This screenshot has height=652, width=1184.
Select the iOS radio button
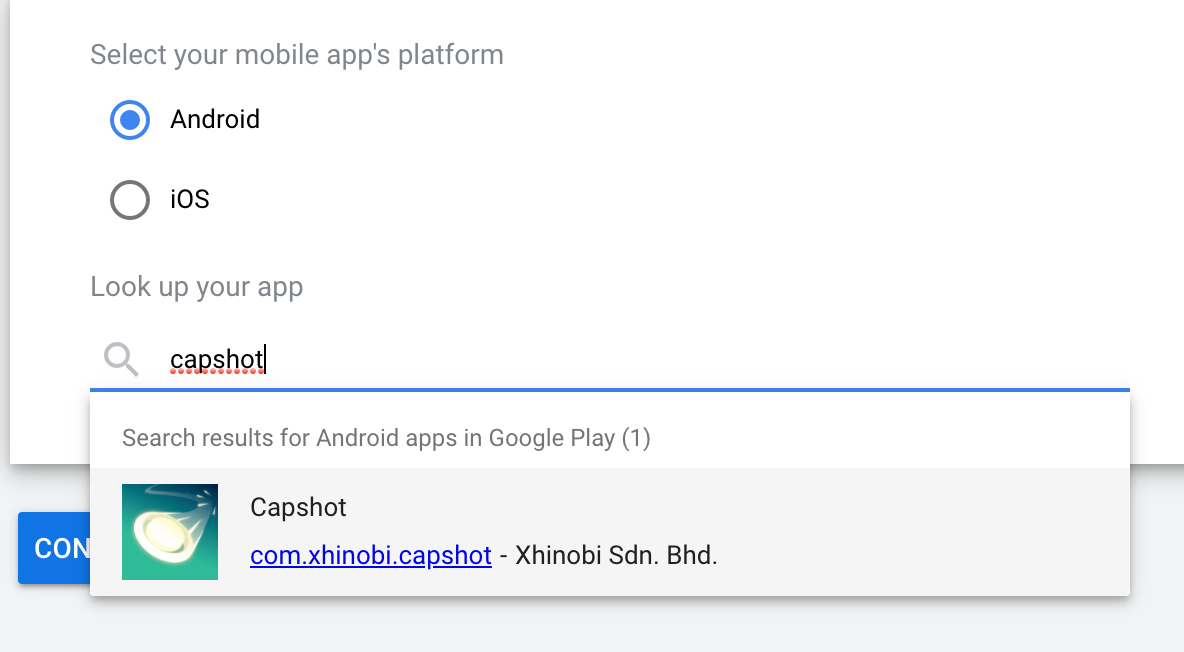point(130,200)
